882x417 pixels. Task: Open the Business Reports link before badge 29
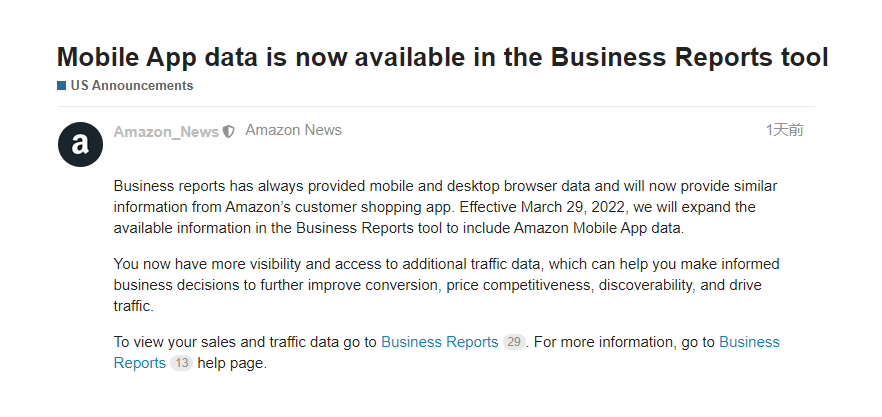tap(439, 342)
